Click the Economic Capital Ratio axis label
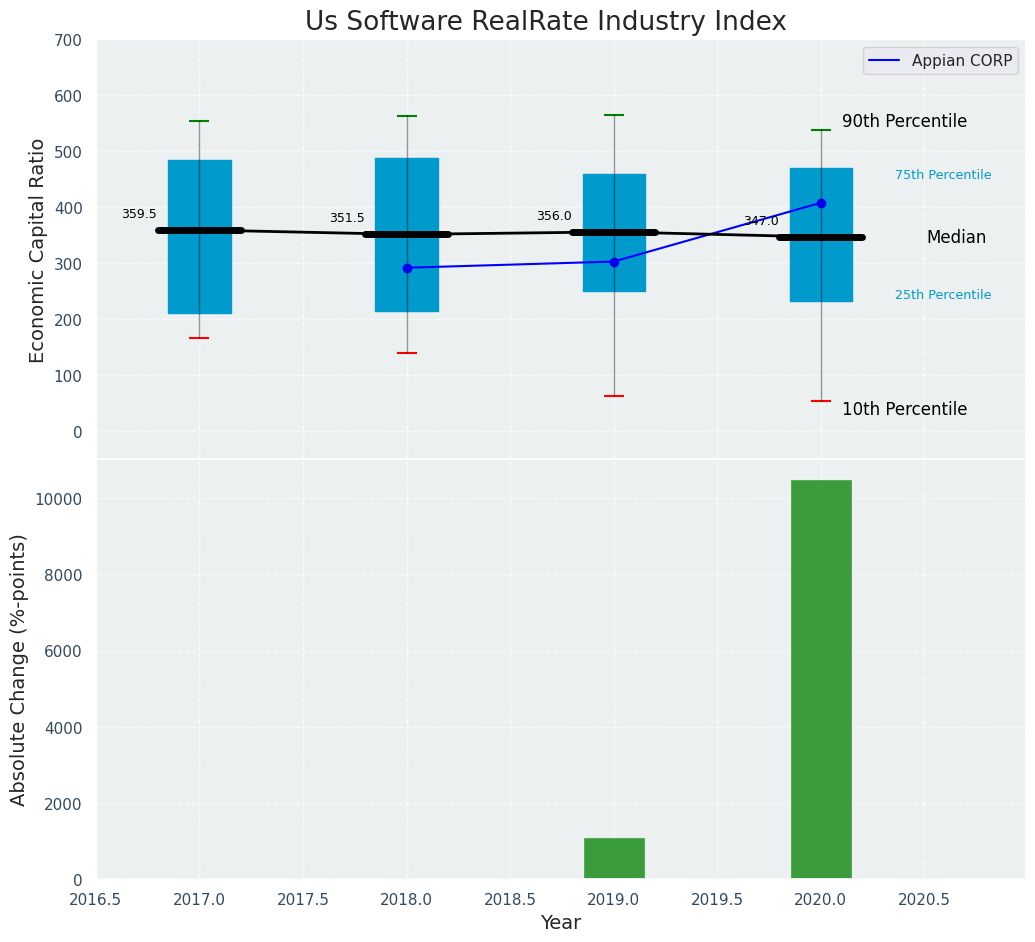Image resolution: width=1035 pixels, height=942 pixels. 37,250
